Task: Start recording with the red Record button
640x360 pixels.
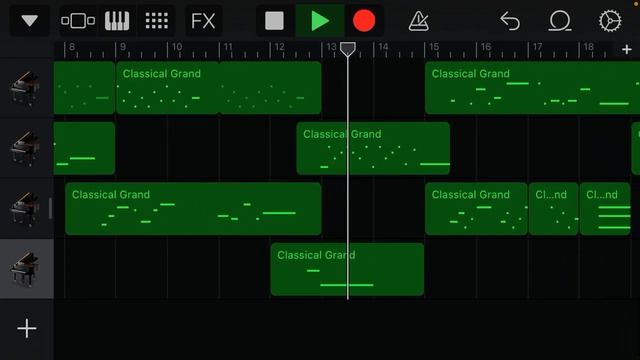Action: [364, 20]
